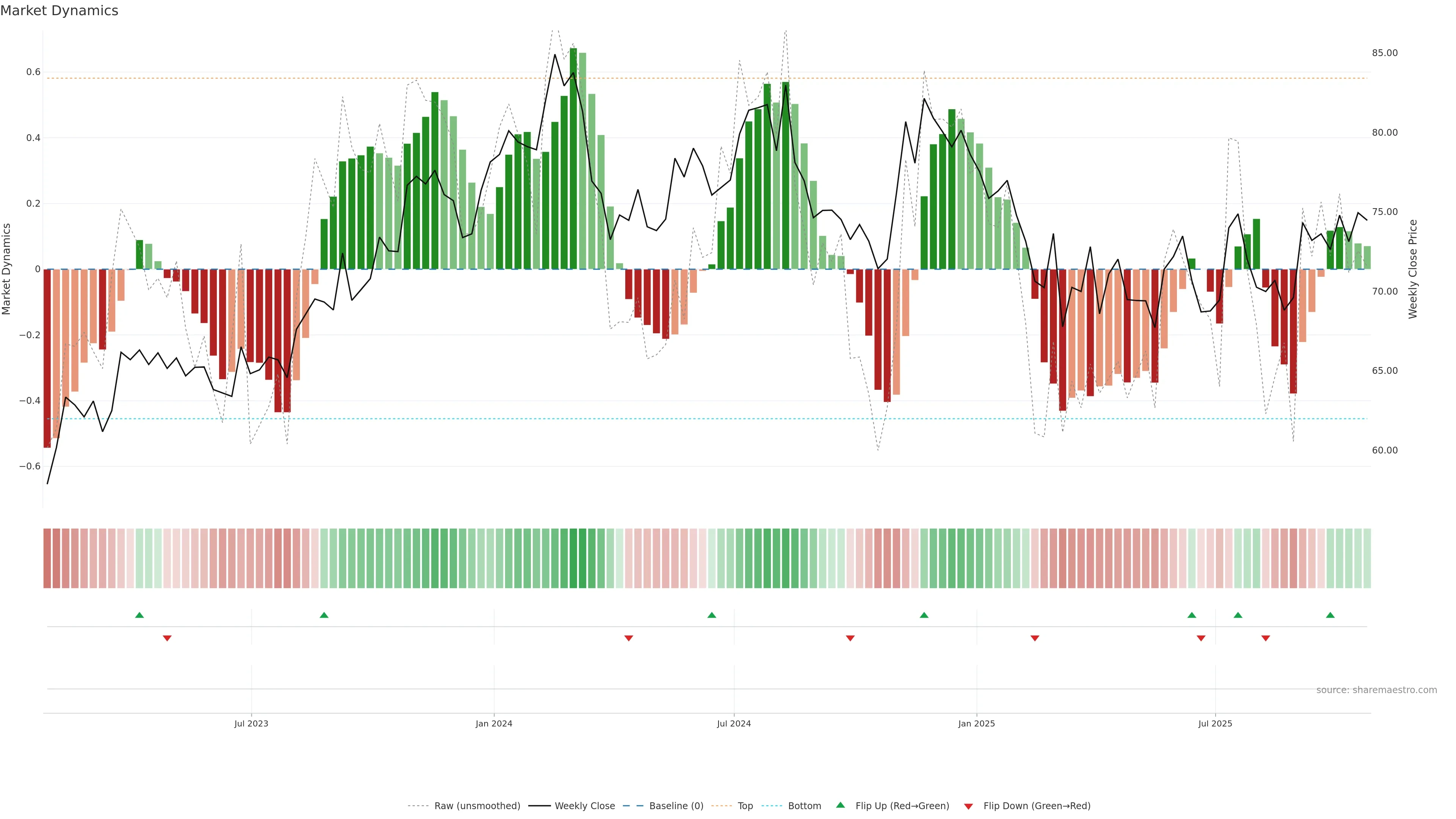The height and width of the screenshot is (819, 1456).
Task: Click the green flip-up marker just before Jul 2024
Action: 712,615
